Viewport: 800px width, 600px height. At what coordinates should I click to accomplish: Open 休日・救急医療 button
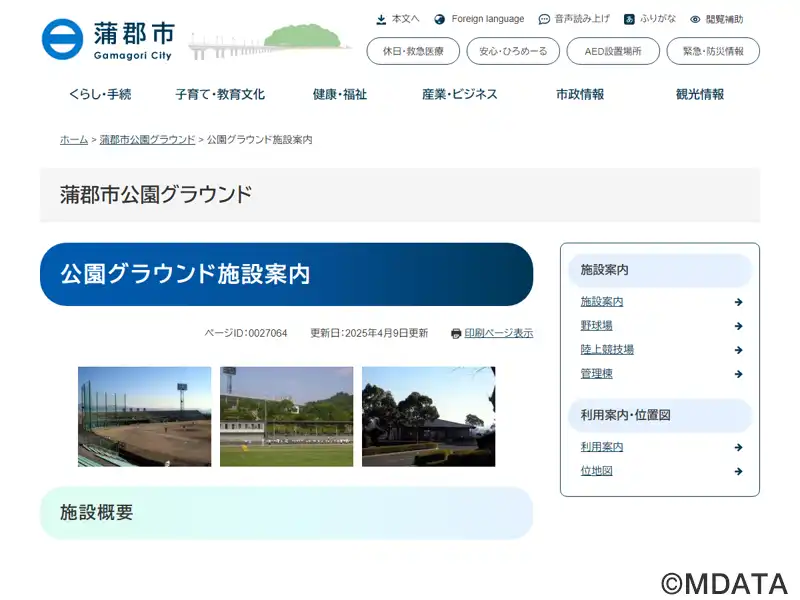[413, 51]
